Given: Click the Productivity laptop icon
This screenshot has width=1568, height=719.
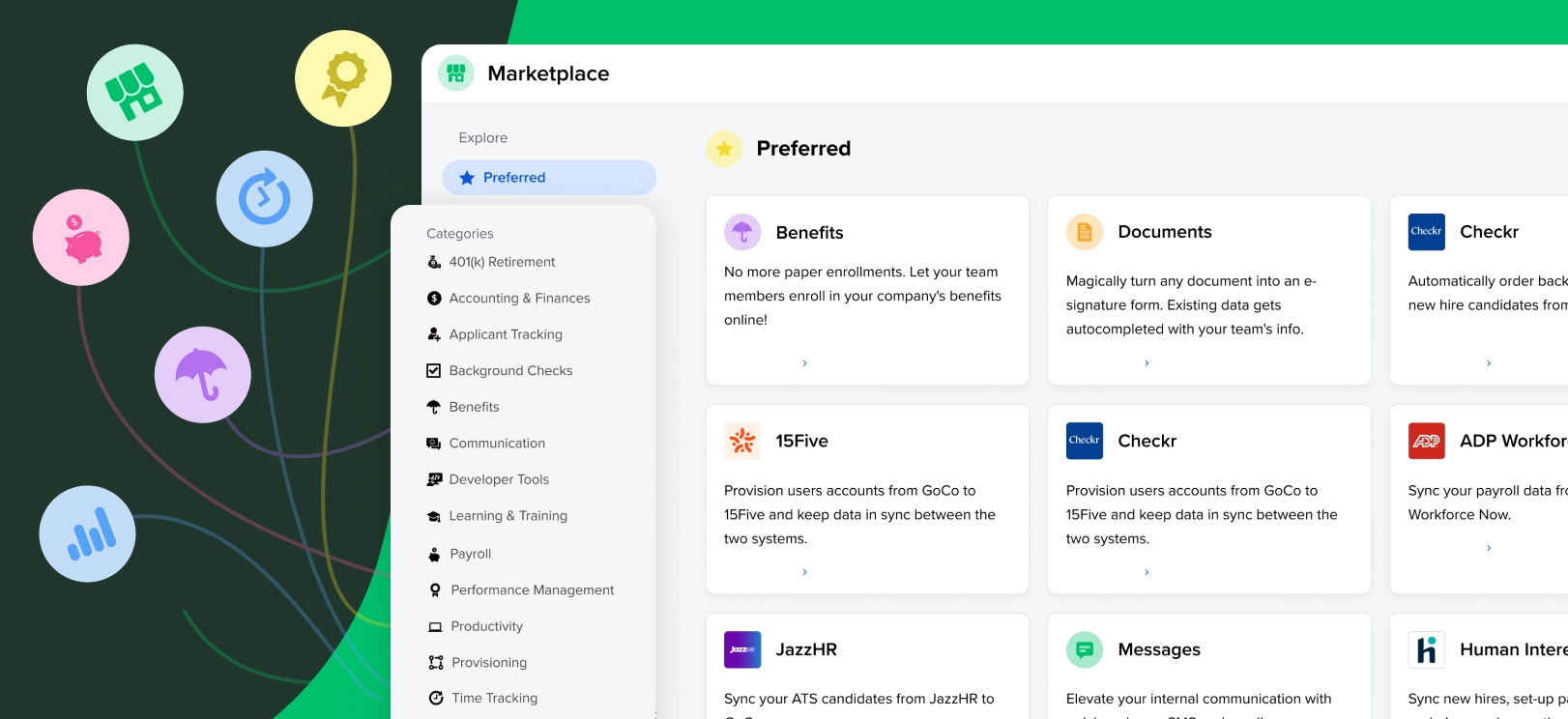Looking at the screenshot, I should tap(435, 626).
